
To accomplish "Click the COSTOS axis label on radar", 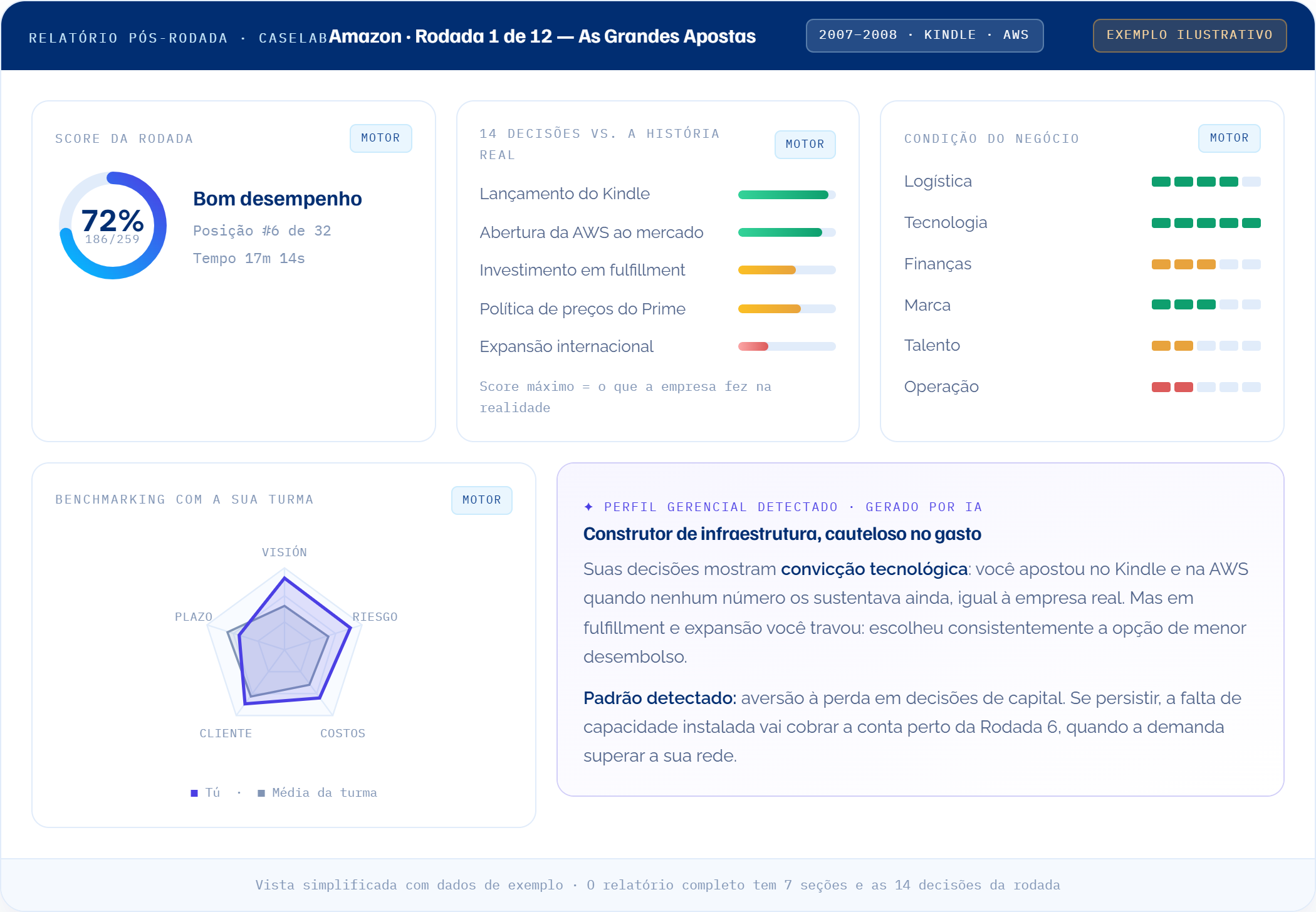I will point(343,733).
